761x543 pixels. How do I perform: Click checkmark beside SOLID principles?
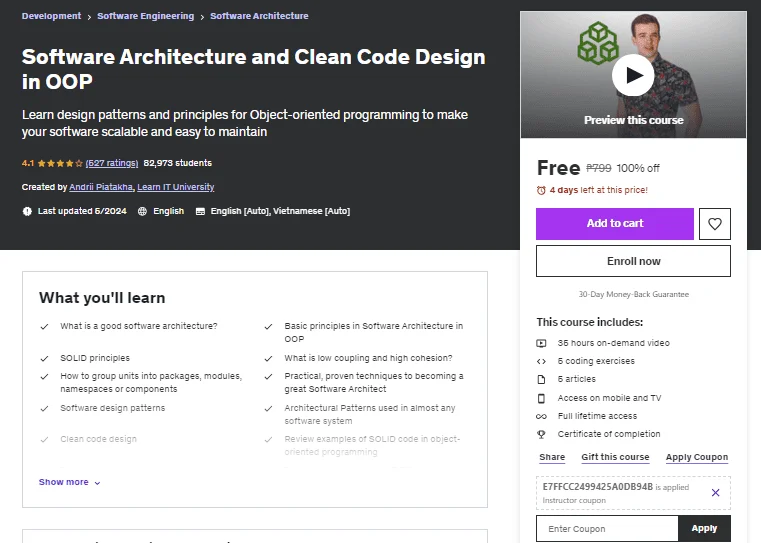[44, 359]
